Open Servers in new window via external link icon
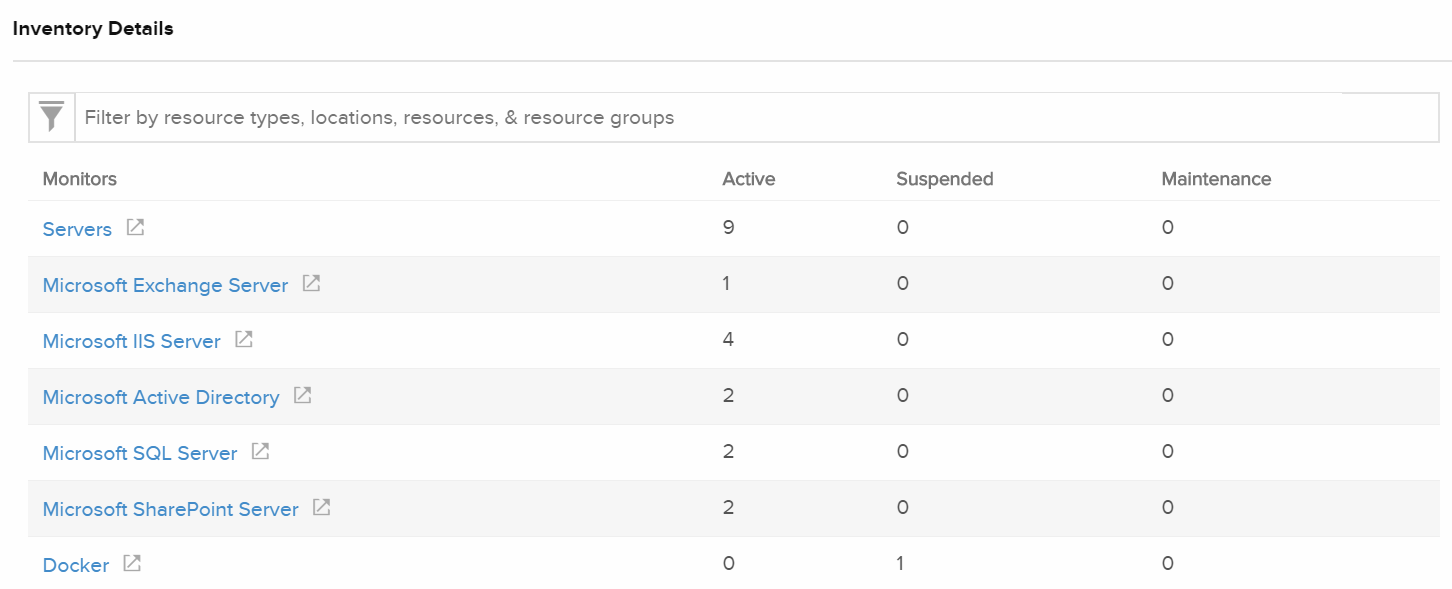The height and width of the screenshot is (589, 1452). 136,227
